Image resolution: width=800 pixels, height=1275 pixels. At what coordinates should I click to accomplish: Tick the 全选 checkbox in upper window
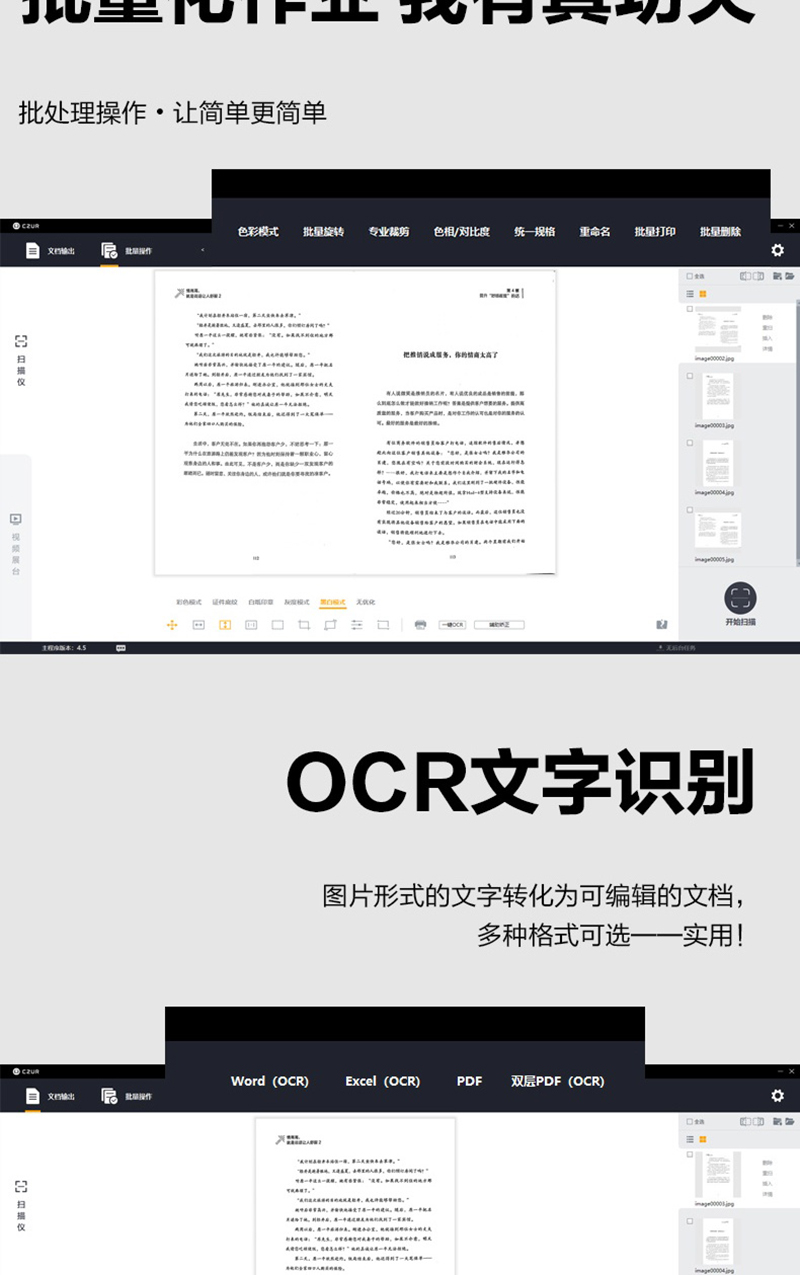[689, 276]
